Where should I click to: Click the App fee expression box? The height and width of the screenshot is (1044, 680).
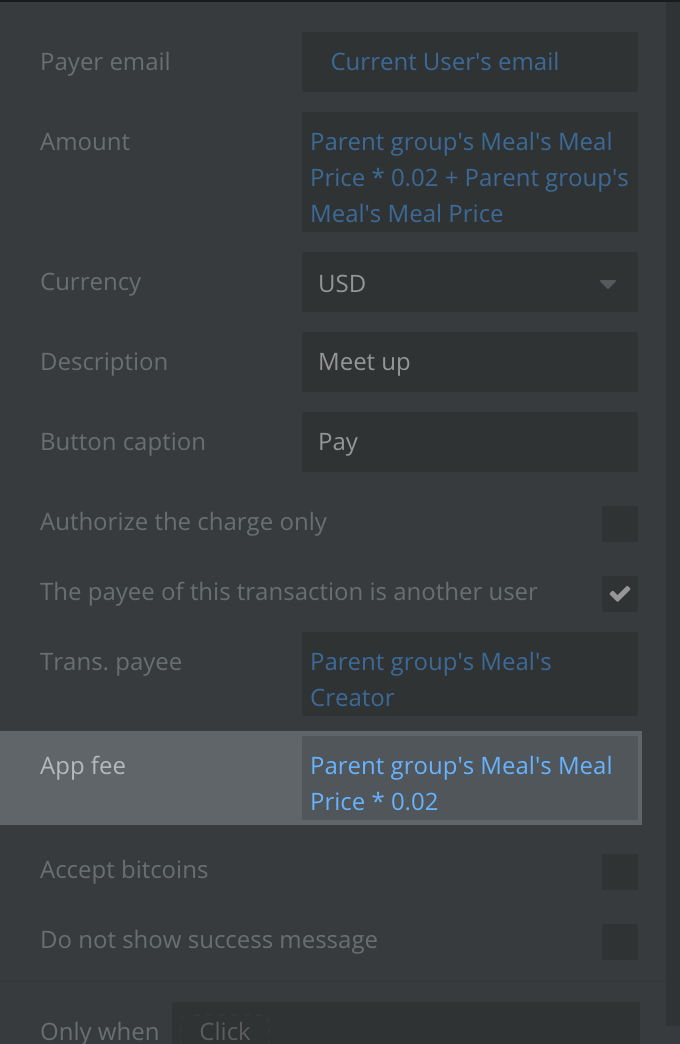469,783
